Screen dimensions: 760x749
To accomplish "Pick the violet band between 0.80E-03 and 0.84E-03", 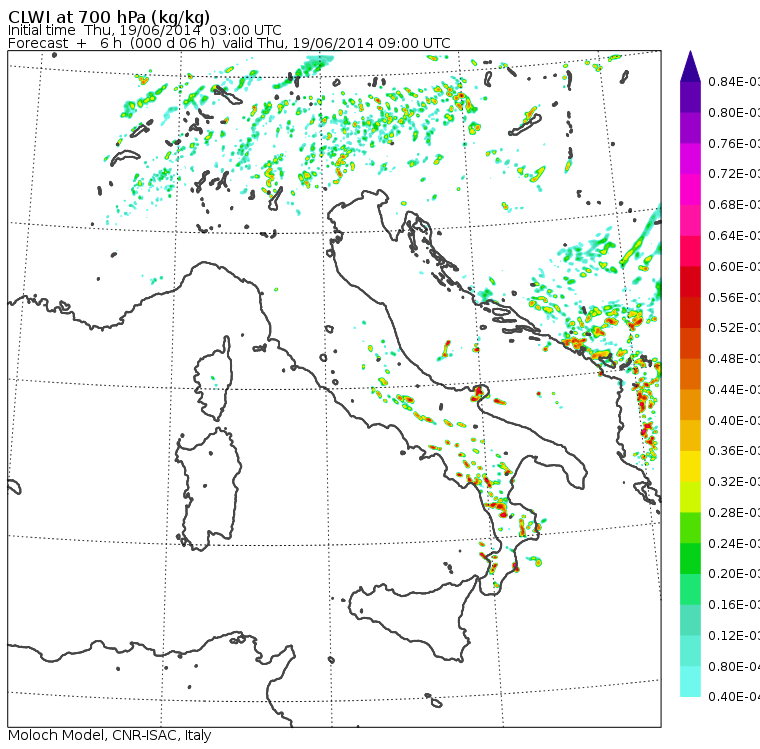I will pos(691,97).
